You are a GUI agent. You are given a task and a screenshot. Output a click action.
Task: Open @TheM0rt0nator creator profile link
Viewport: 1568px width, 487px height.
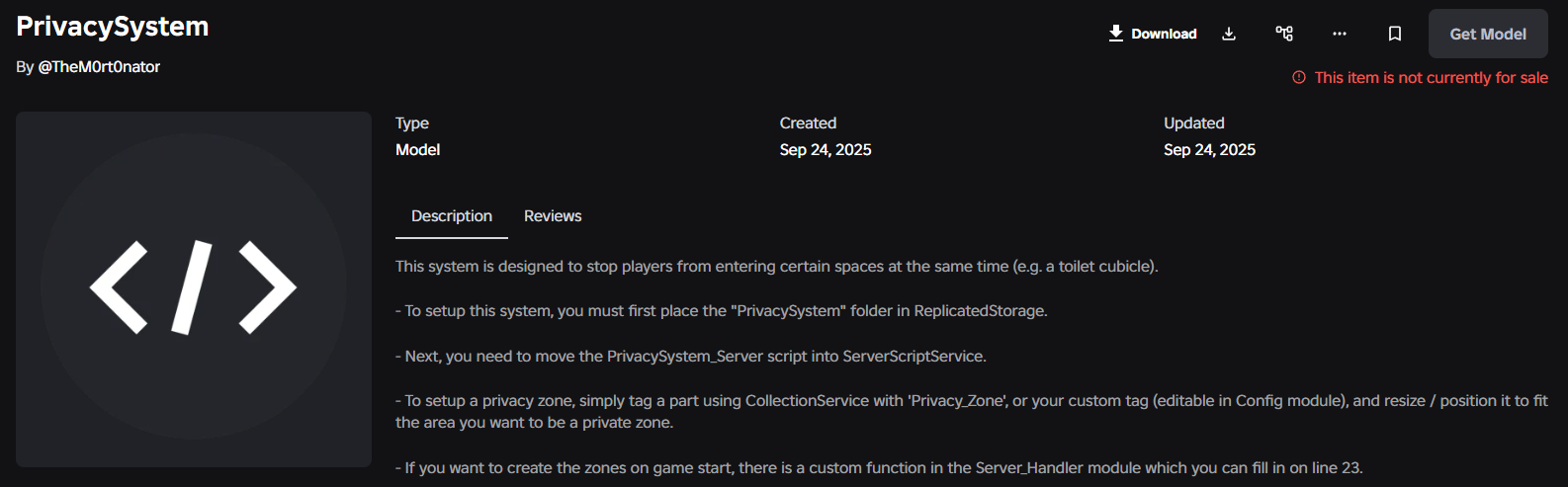click(x=99, y=66)
